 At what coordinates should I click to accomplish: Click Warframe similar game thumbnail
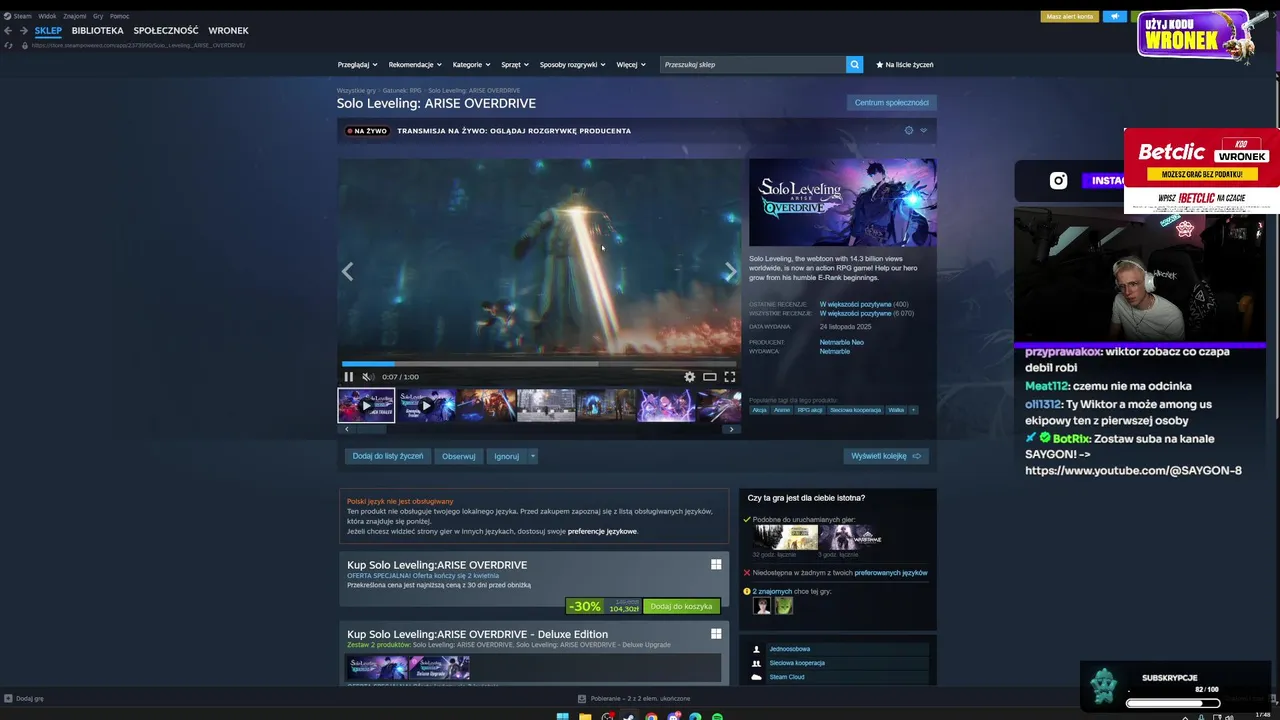(851, 537)
